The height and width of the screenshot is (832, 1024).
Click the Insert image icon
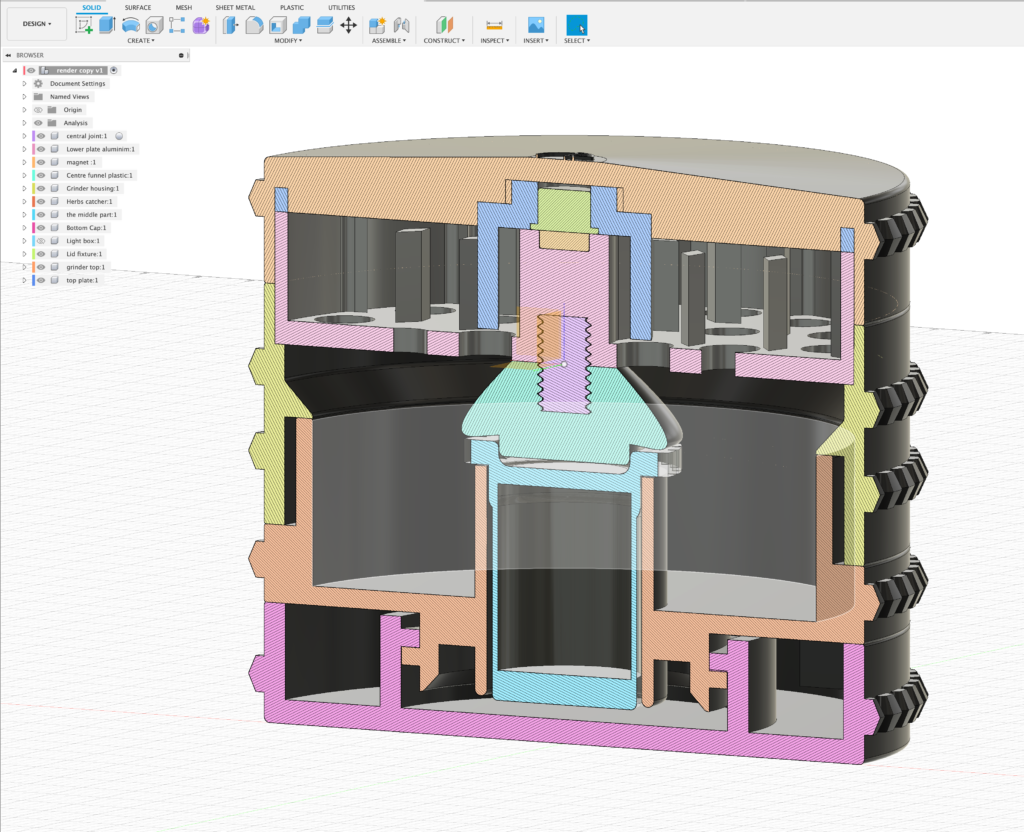point(536,25)
